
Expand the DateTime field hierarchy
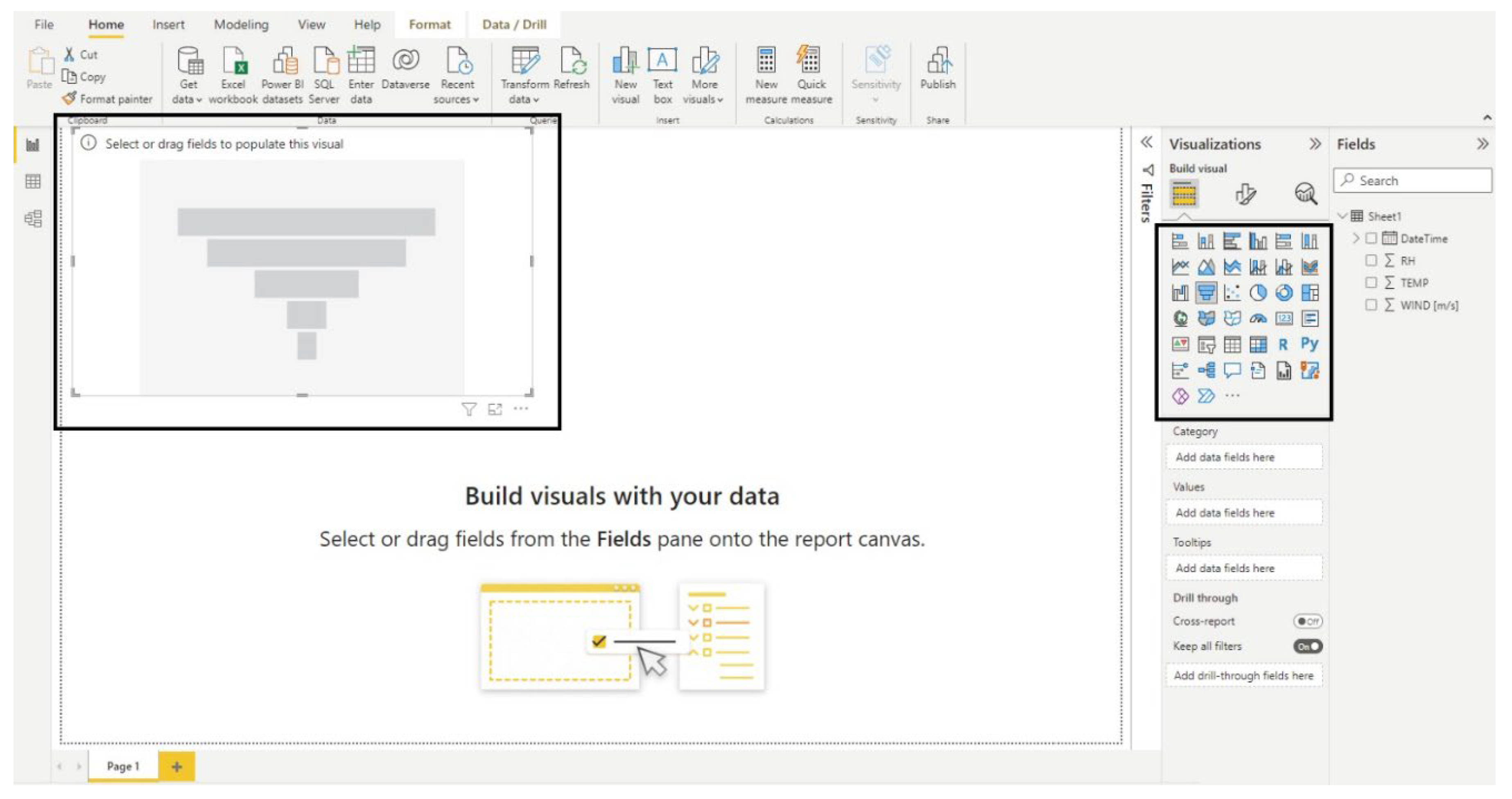[x=1356, y=239]
